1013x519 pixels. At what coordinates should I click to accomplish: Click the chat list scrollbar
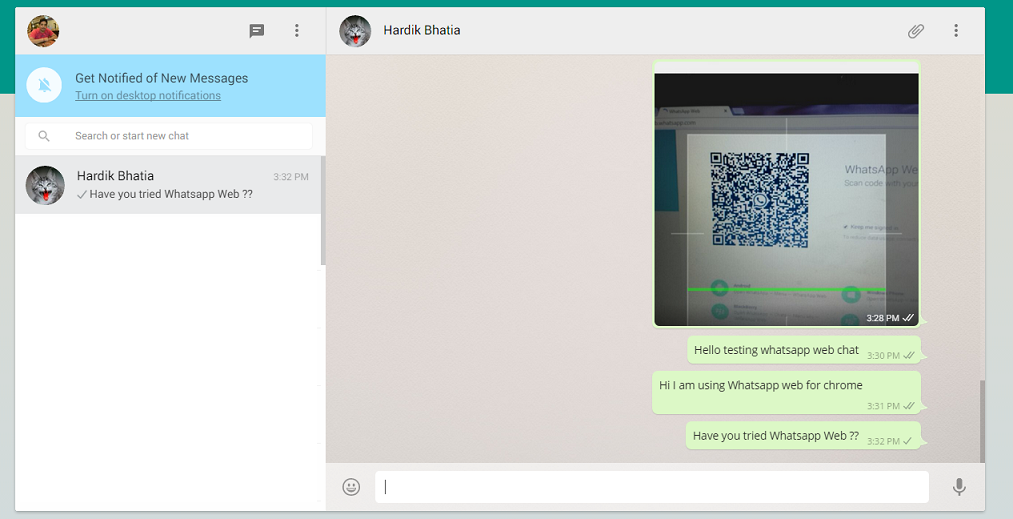[x=323, y=211]
